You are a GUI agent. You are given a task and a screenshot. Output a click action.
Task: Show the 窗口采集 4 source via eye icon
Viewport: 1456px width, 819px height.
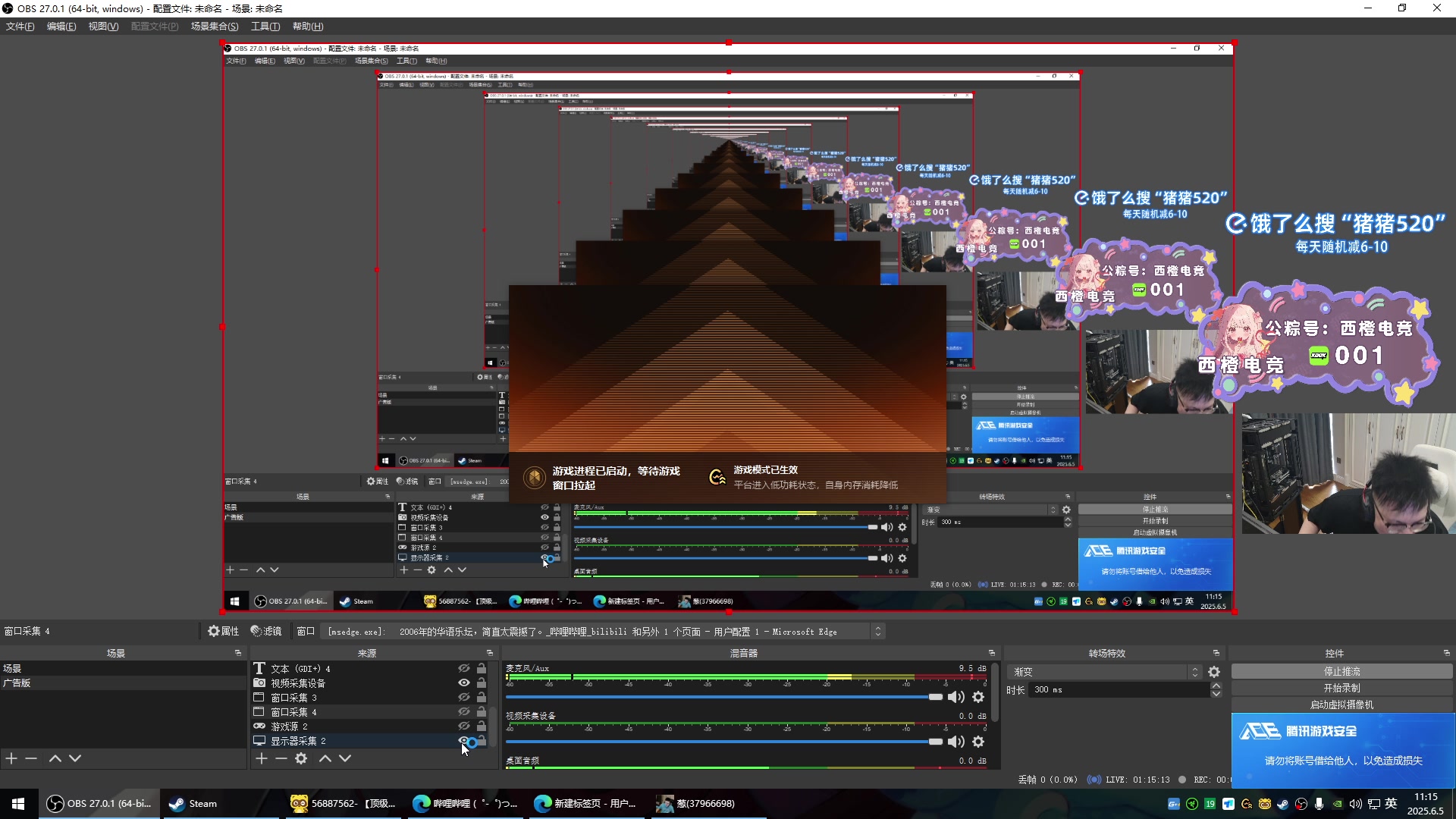point(464,712)
